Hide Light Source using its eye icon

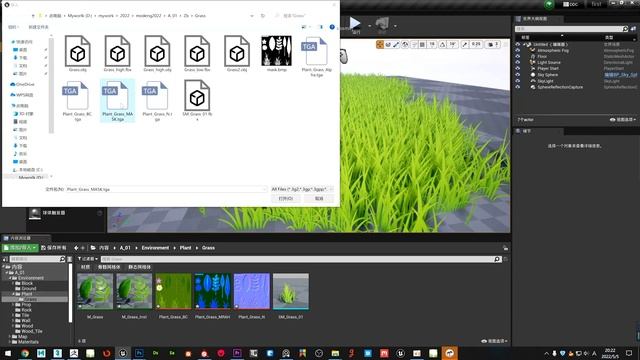coord(518,62)
